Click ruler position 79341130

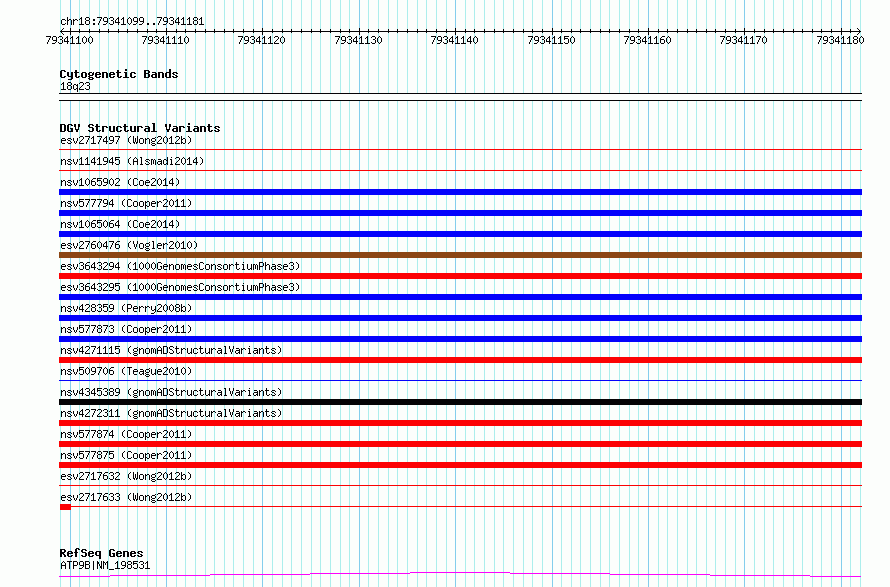pyautogui.click(x=358, y=40)
